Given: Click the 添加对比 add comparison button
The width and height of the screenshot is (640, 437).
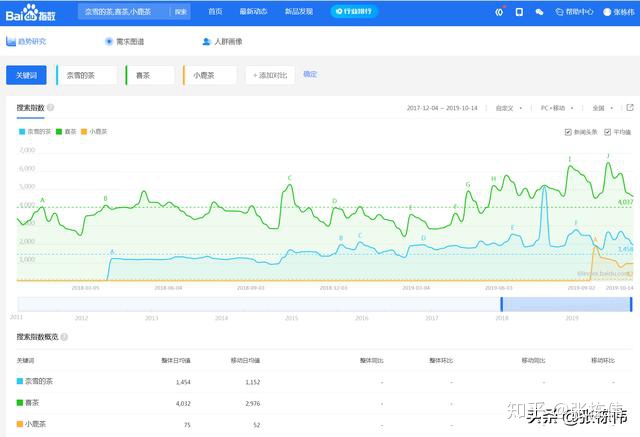Looking at the screenshot, I should [x=270, y=75].
